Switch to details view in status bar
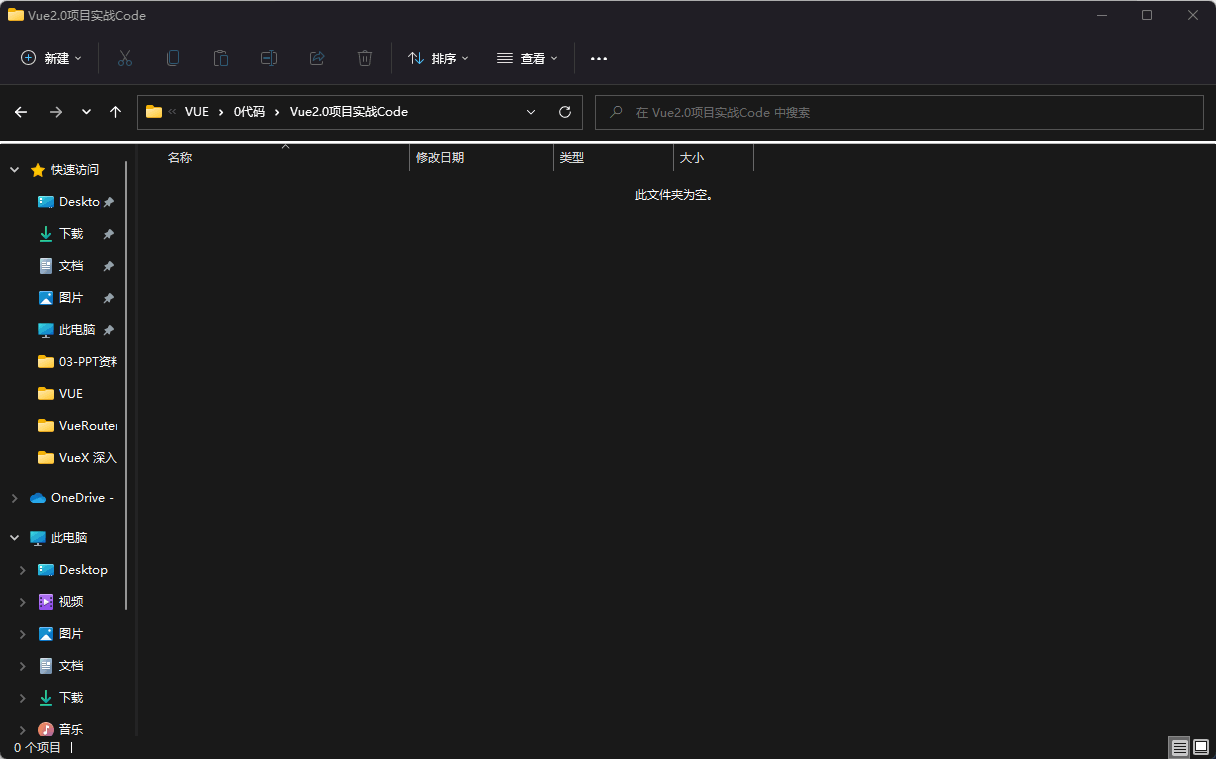This screenshot has height=759, width=1216. tap(1179, 747)
